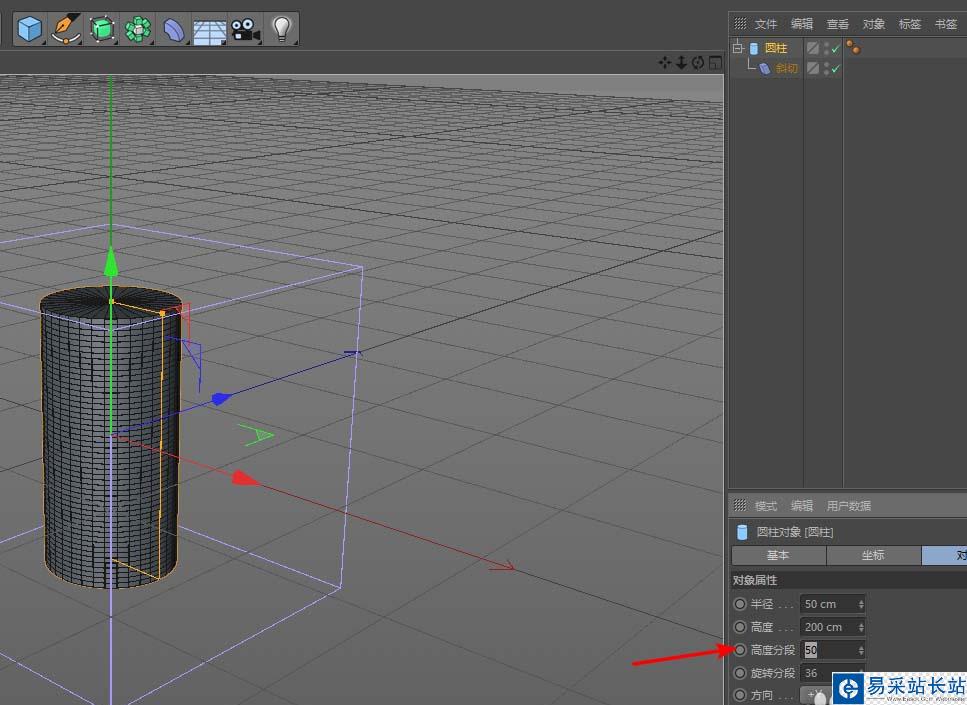
Task: Click the 半径 value spinner arrows
Action: (861, 604)
